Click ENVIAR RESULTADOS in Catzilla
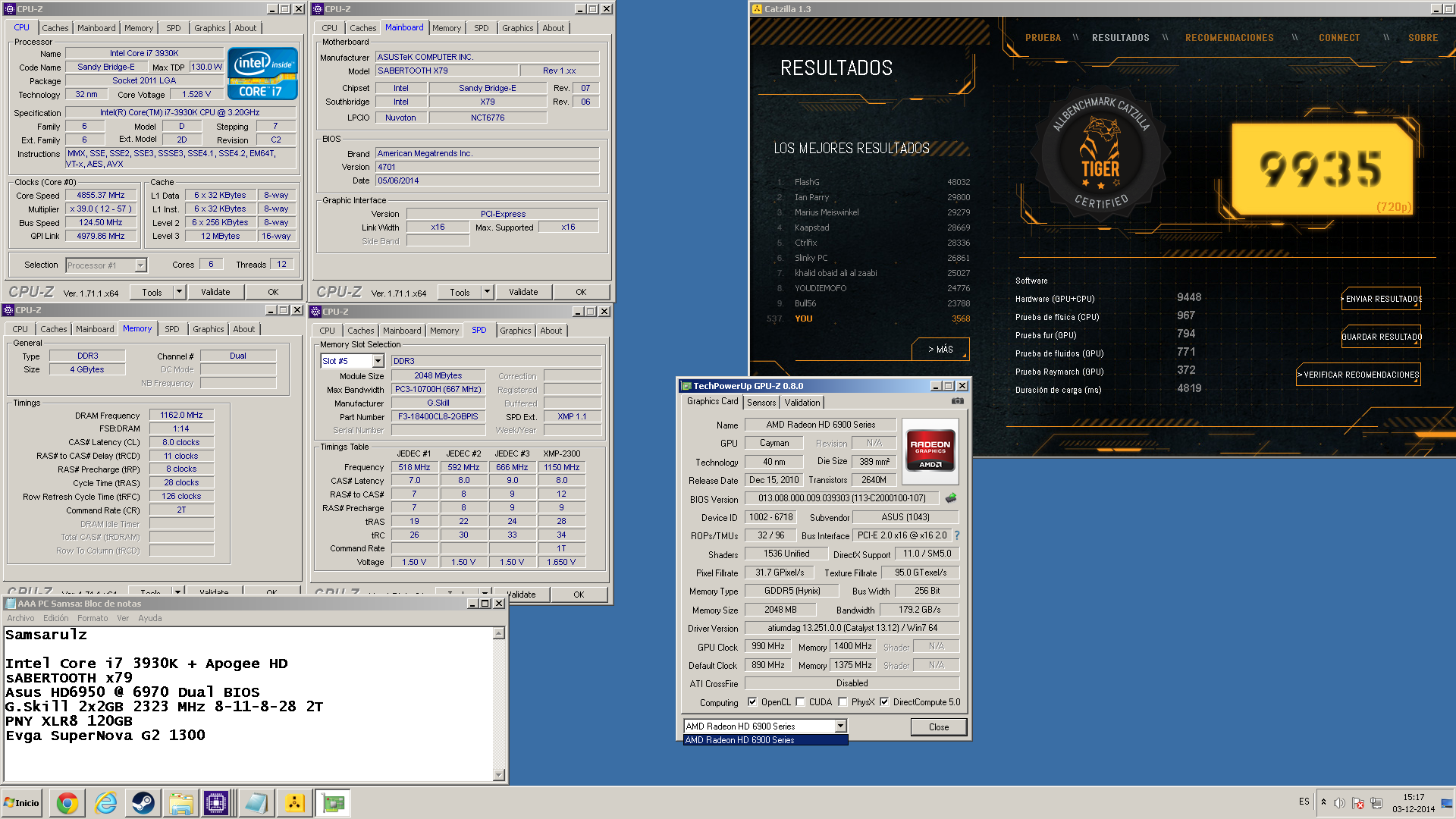1456x819 pixels. [x=1382, y=299]
